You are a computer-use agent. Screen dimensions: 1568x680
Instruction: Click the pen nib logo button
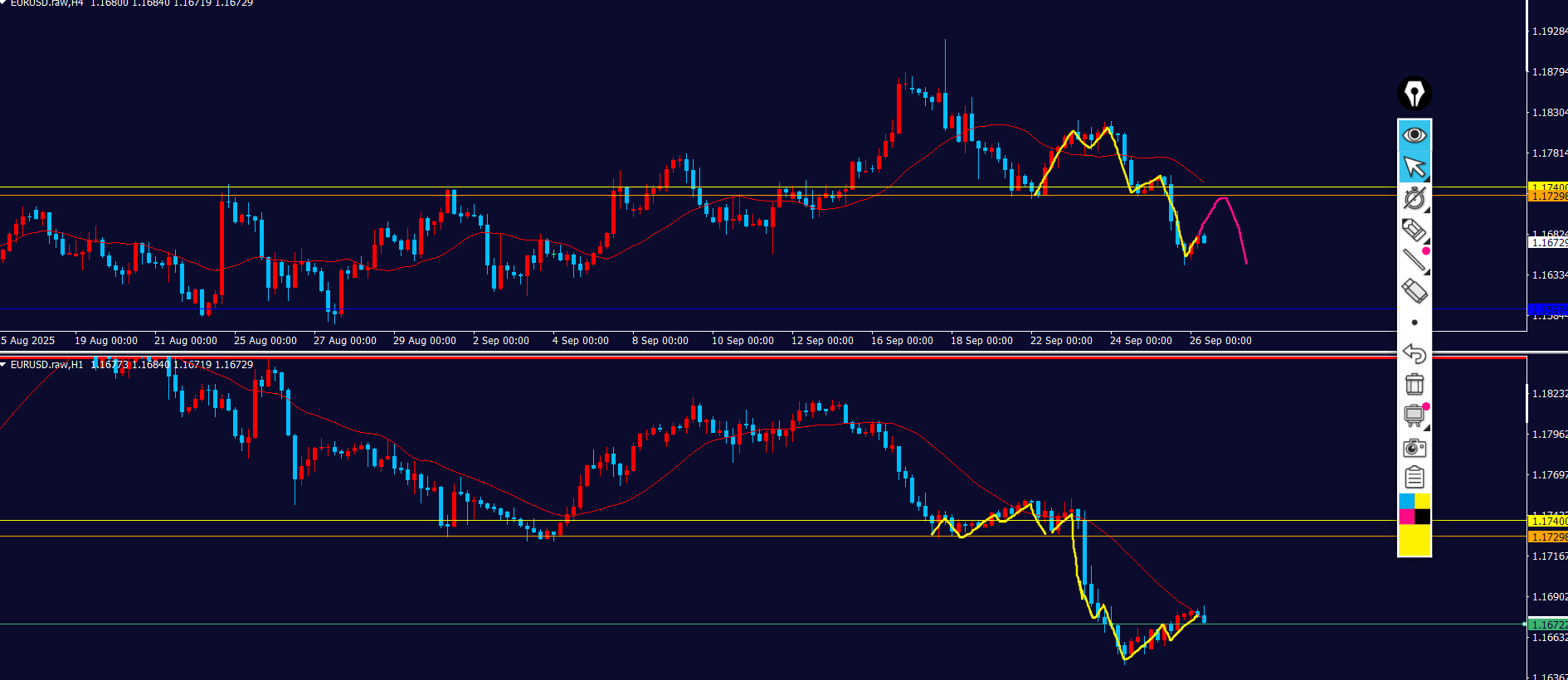click(1415, 94)
